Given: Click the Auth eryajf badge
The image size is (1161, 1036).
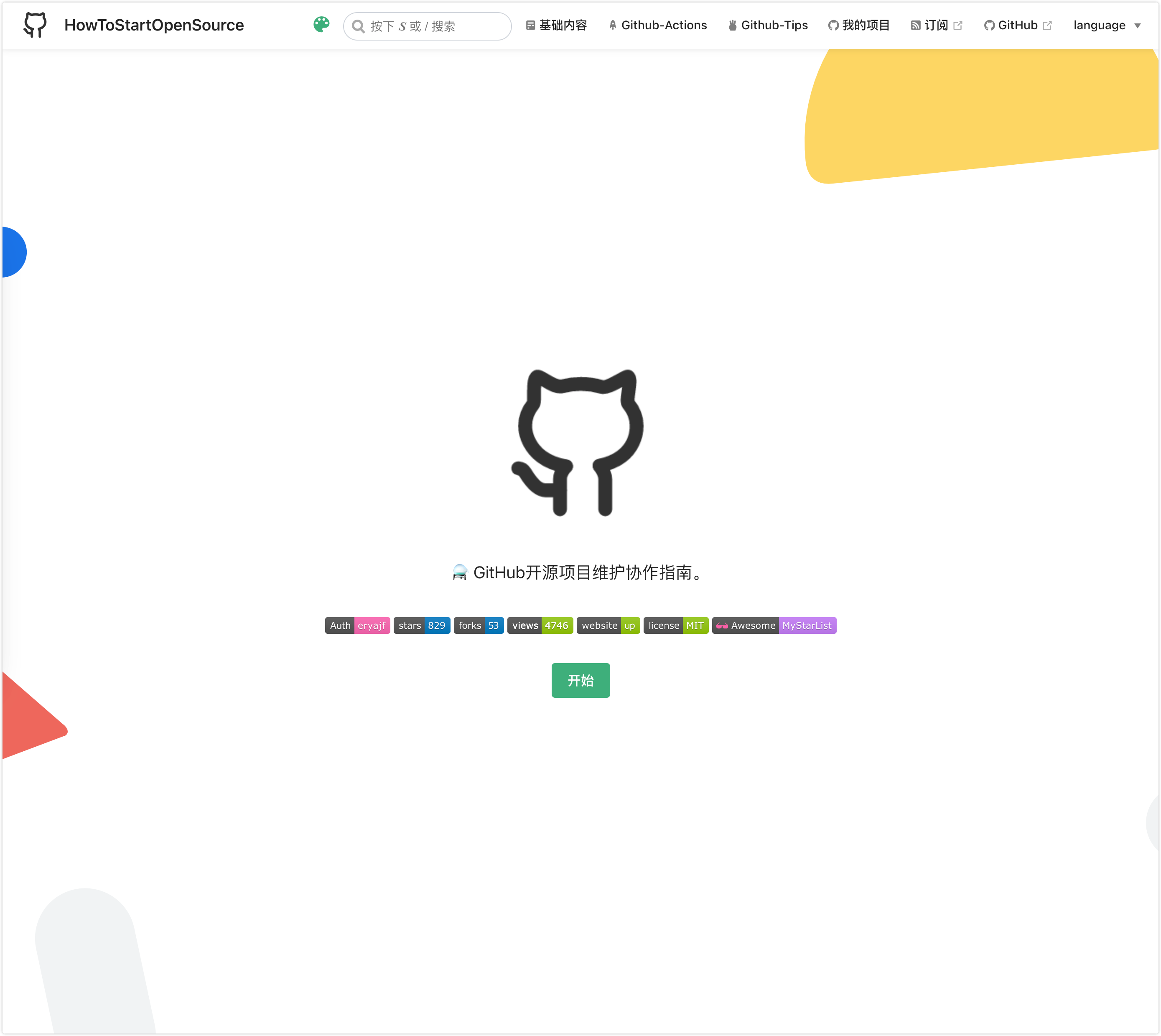Looking at the screenshot, I should coord(357,625).
